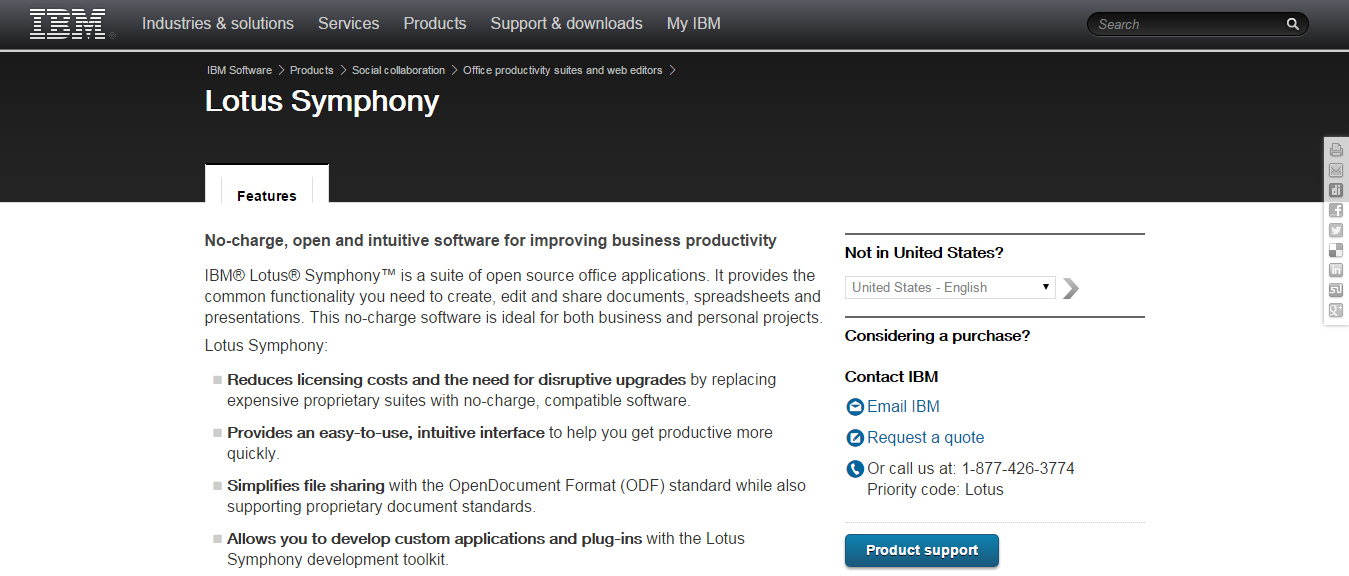The height and width of the screenshot is (576, 1349).
Task: Share the page on Google Plus
Action: click(1336, 310)
